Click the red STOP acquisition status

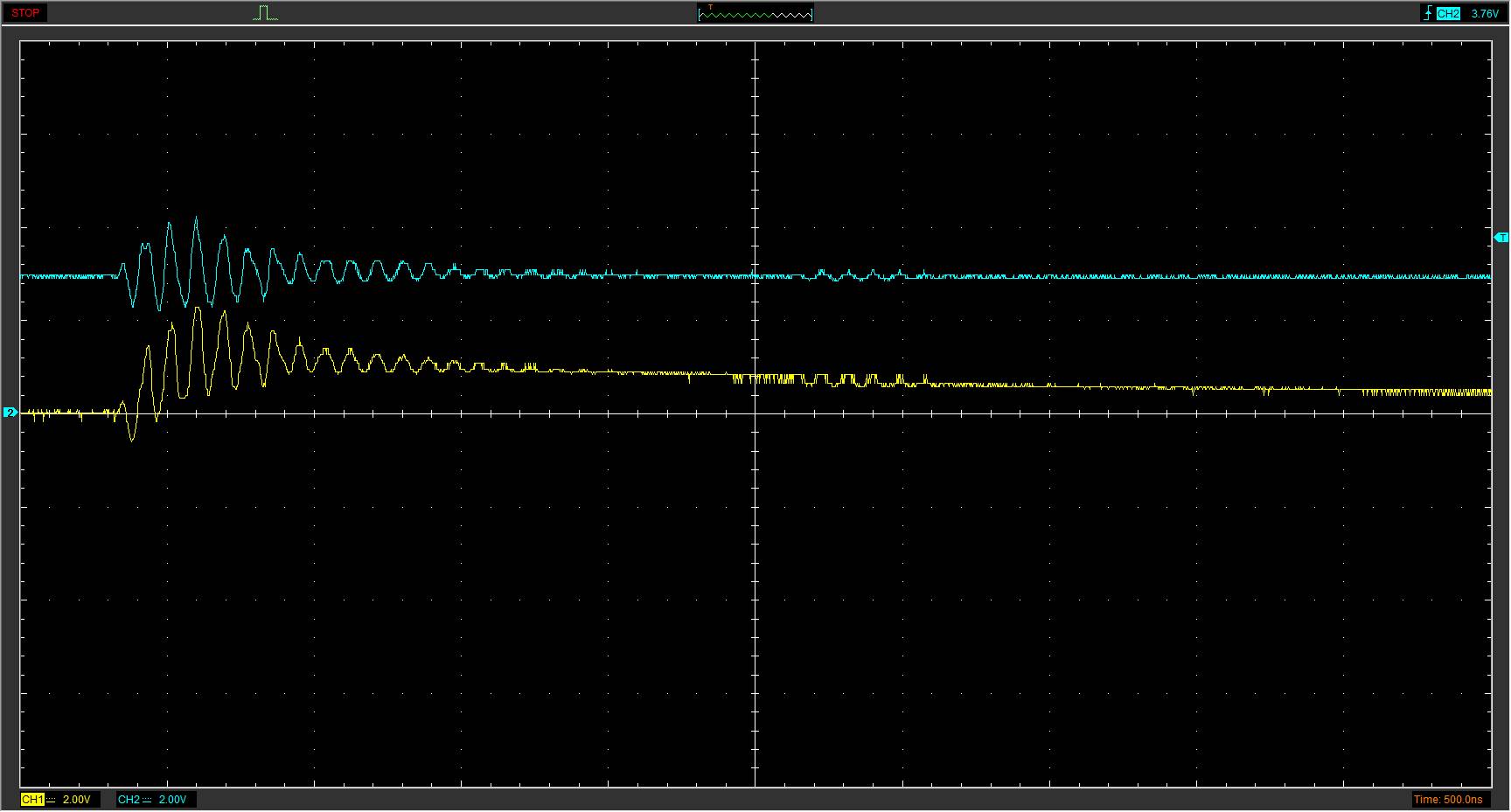tap(25, 13)
